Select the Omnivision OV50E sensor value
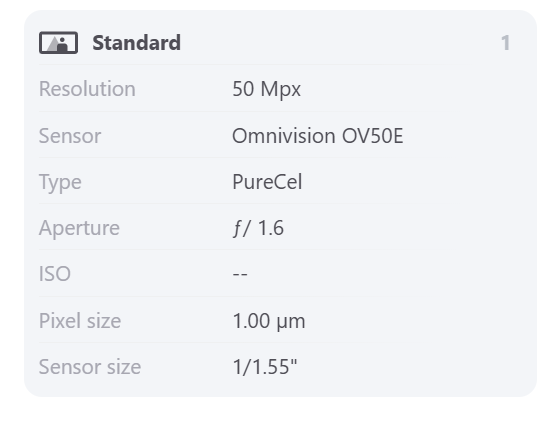 [x=318, y=136]
